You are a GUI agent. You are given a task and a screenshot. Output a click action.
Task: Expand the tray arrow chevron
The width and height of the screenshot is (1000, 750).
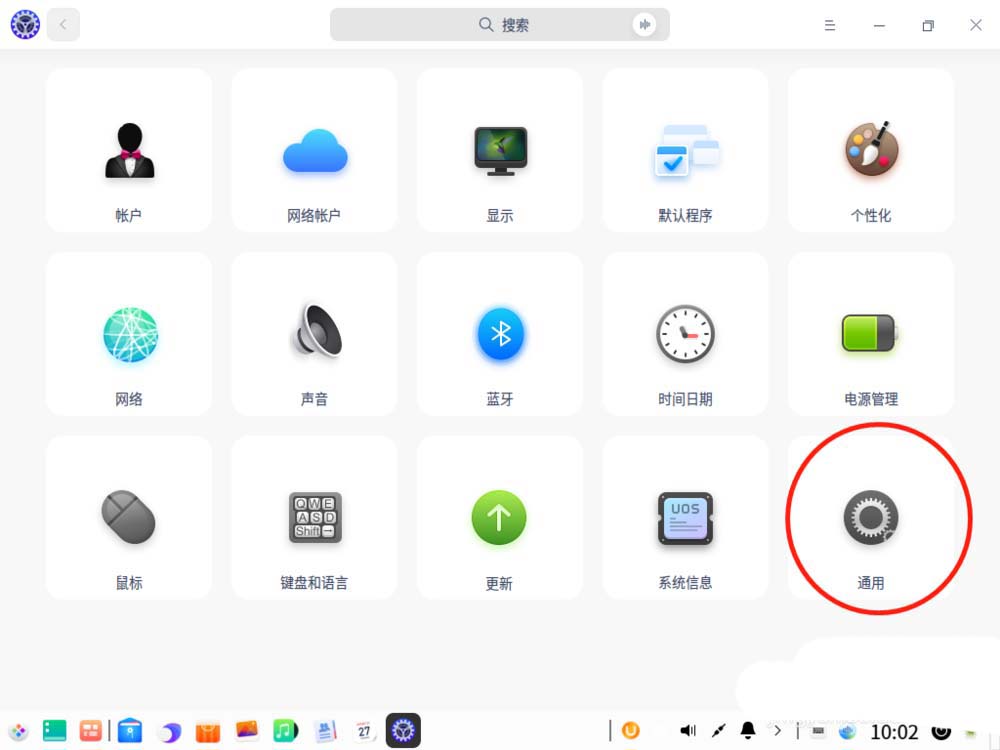[x=777, y=730]
